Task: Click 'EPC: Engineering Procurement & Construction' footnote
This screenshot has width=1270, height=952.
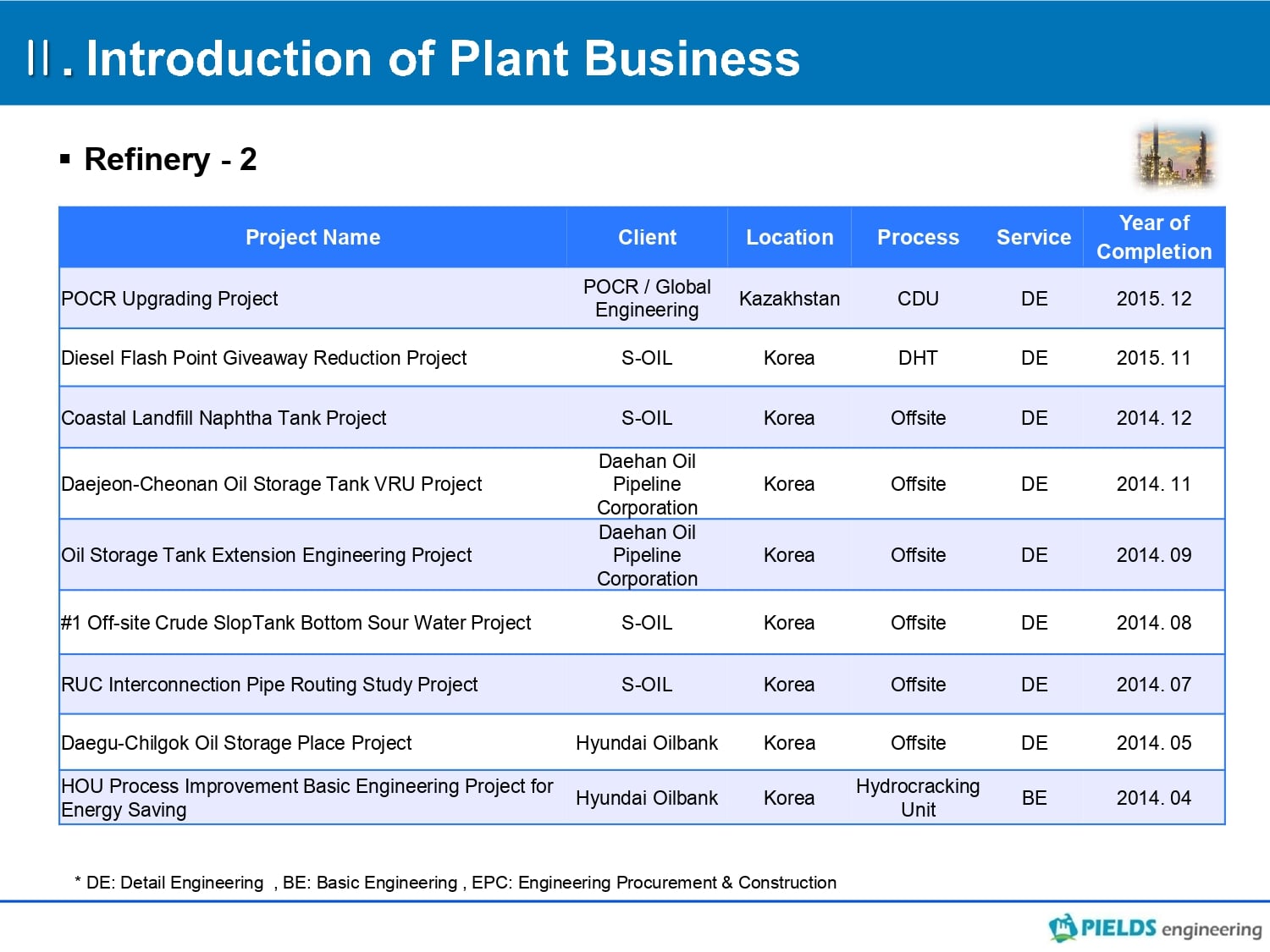Action: pos(654,883)
